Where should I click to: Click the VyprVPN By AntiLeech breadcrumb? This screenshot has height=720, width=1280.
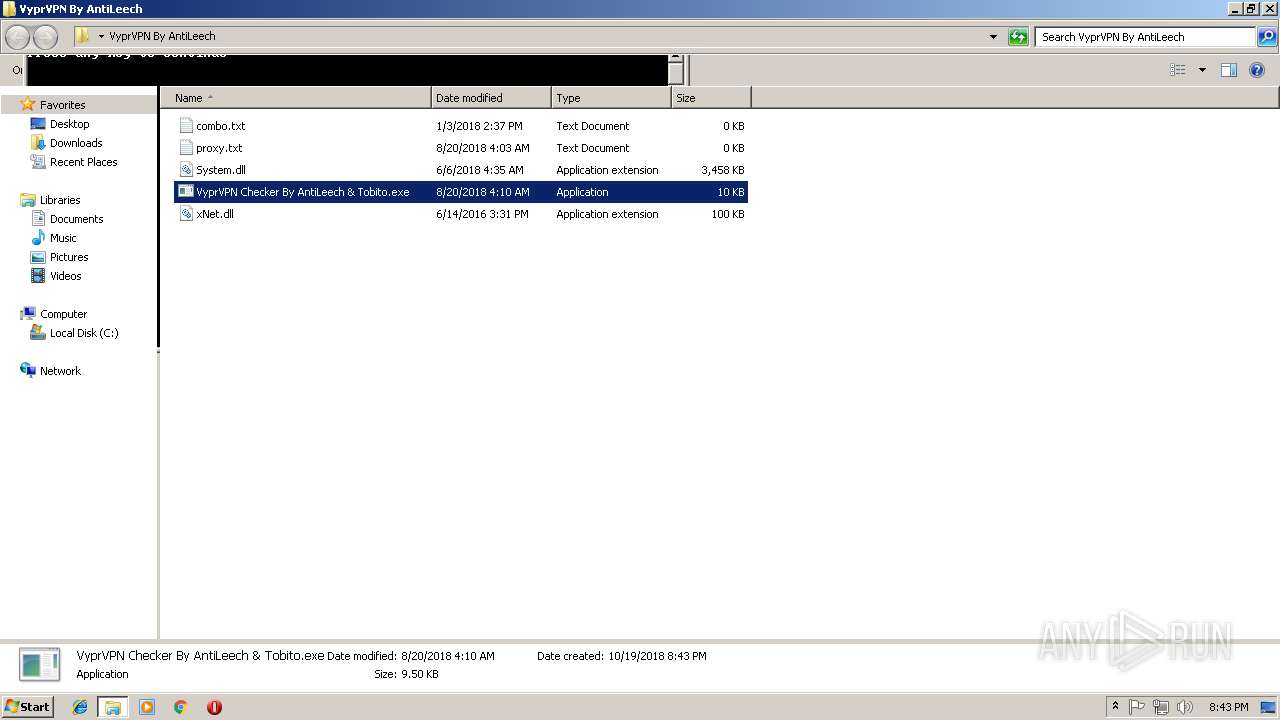162,36
